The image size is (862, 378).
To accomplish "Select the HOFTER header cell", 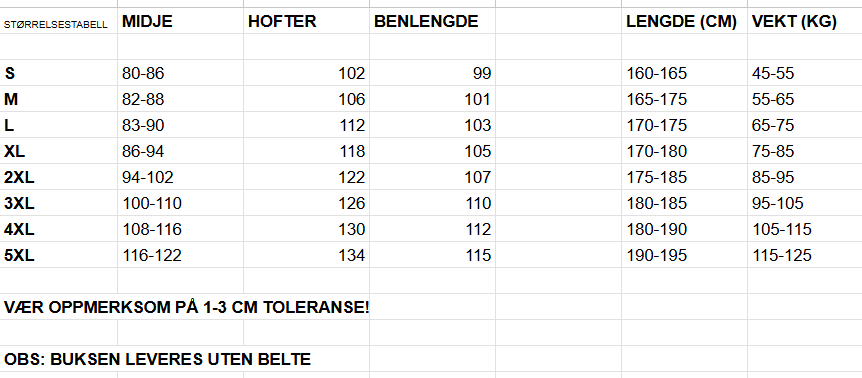I will (x=306, y=21).
